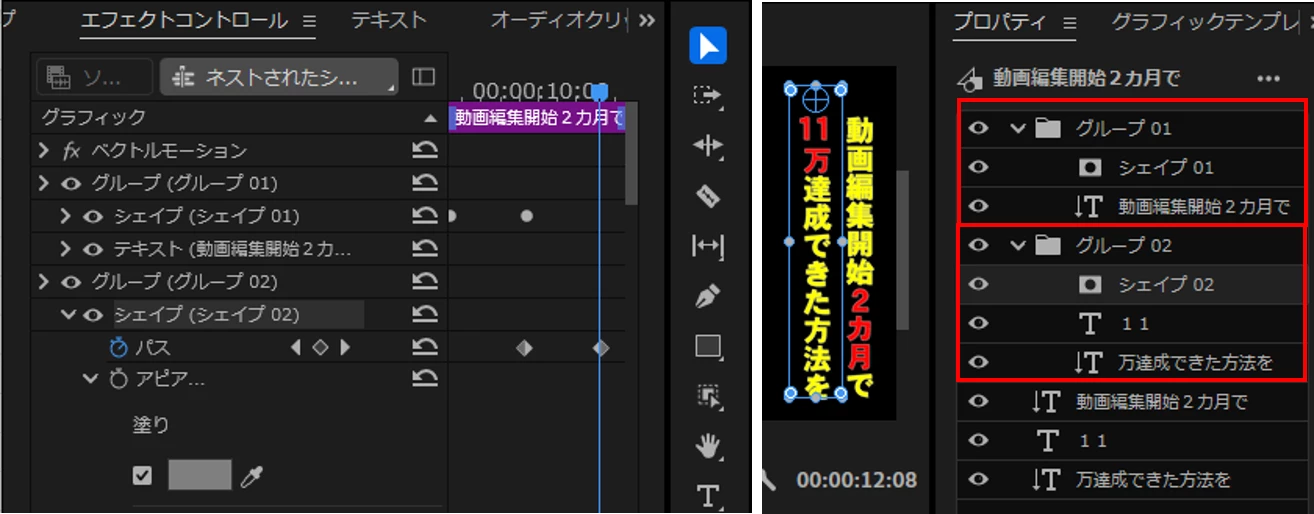
Task: Go to next パス keyframe
Action: [345, 348]
